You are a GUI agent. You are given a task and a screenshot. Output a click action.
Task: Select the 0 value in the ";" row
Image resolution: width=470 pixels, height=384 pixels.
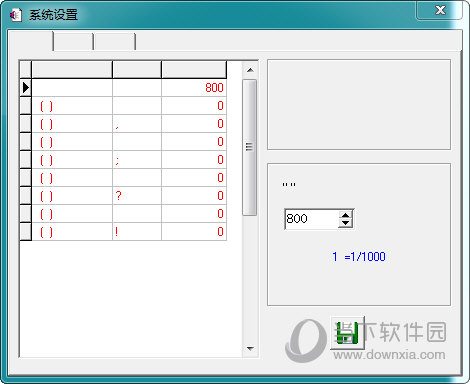[x=194, y=160]
